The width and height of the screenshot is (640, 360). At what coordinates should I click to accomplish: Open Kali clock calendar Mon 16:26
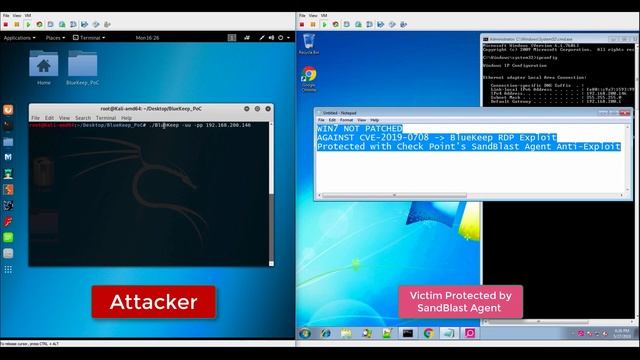coord(147,38)
